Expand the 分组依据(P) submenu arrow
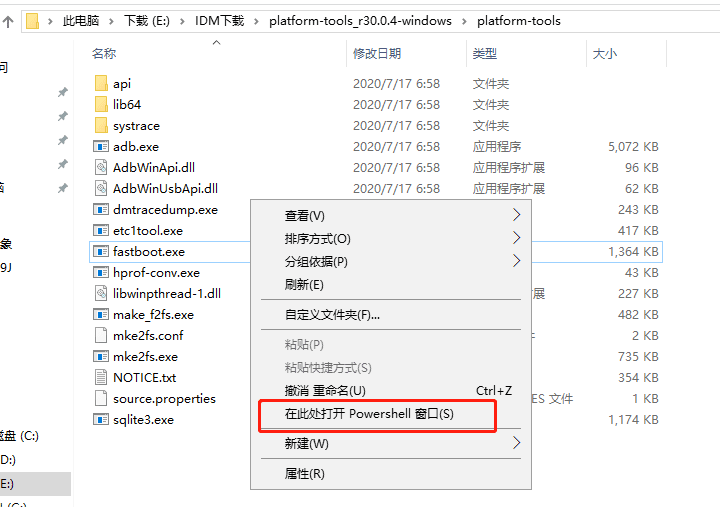 pyautogui.click(x=516, y=262)
